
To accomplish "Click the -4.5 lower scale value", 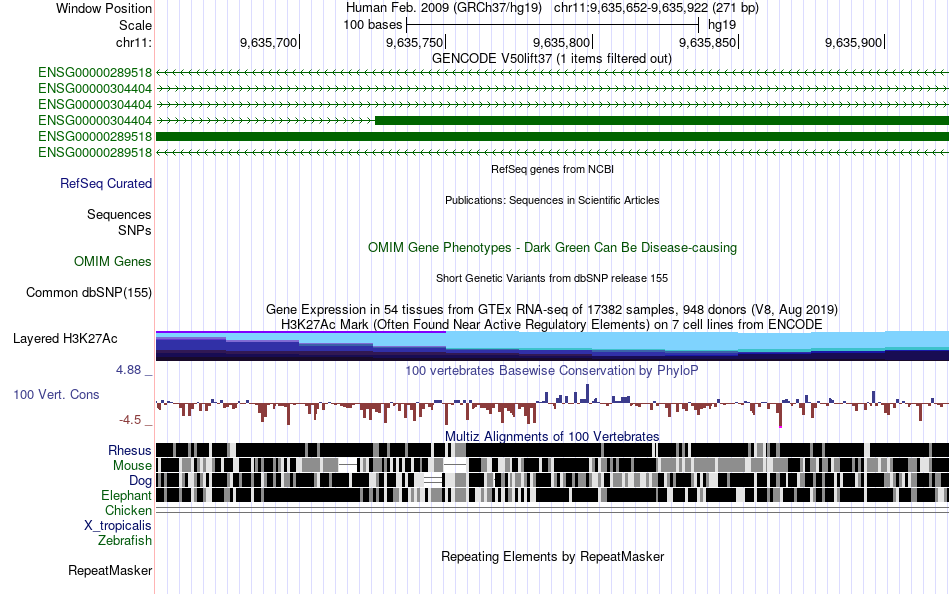I will (130, 419).
